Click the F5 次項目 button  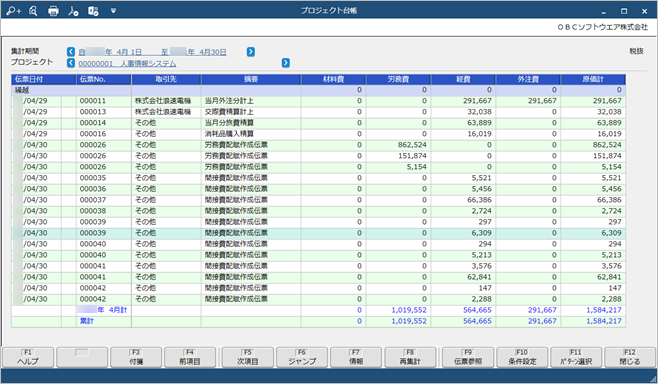click(248, 357)
